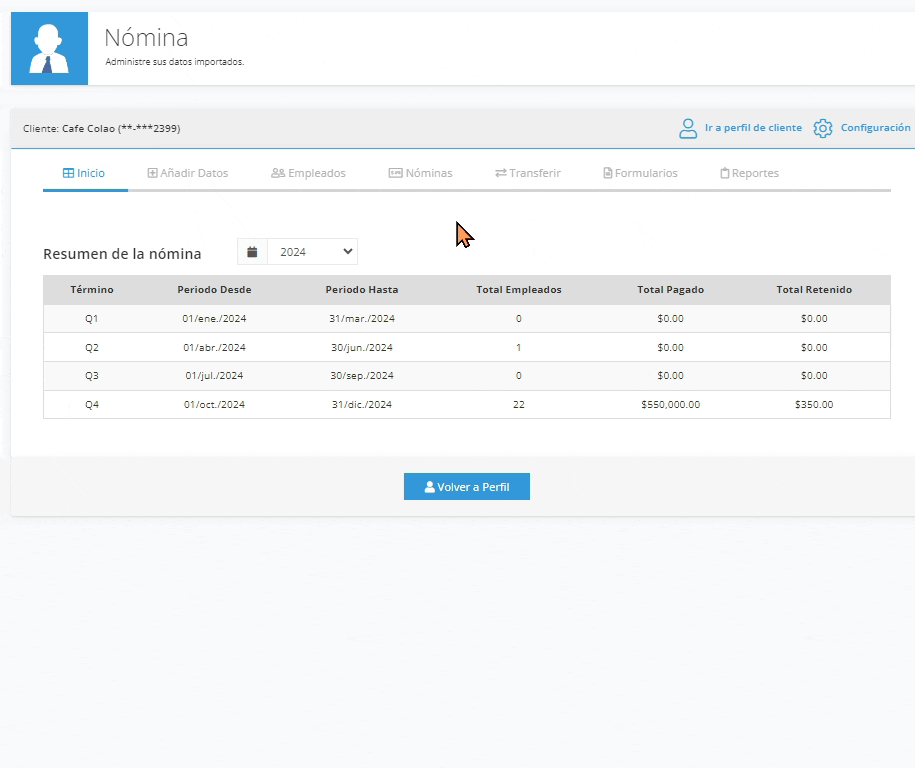Select the Q1 term cell
This screenshot has width=915, height=768.
click(x=92, y=319)
